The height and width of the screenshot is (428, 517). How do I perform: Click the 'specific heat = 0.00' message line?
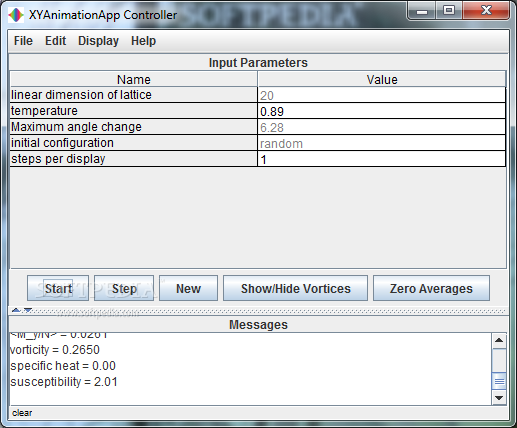[63, 366]
